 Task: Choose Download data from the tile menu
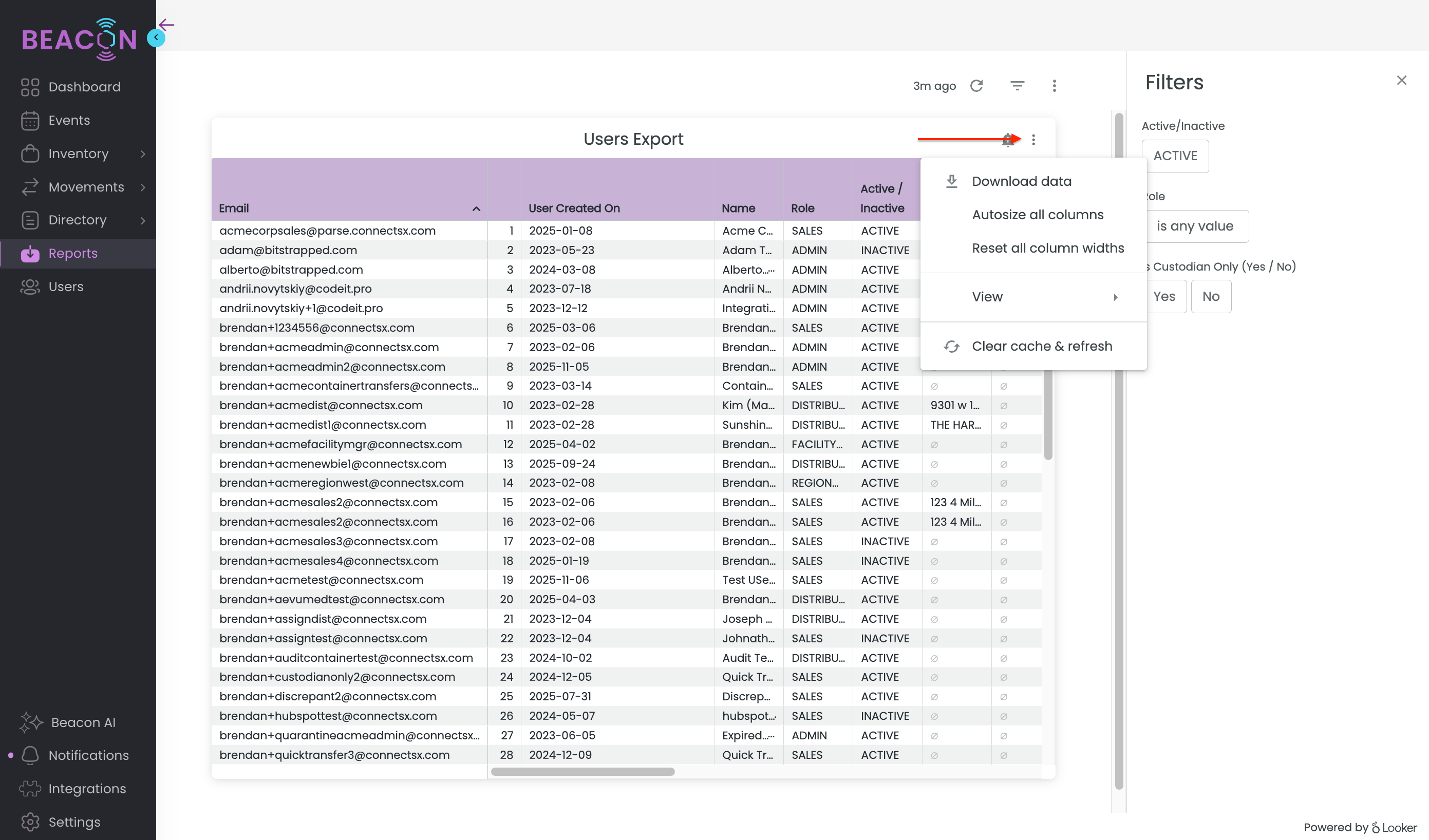[1021, 181]
